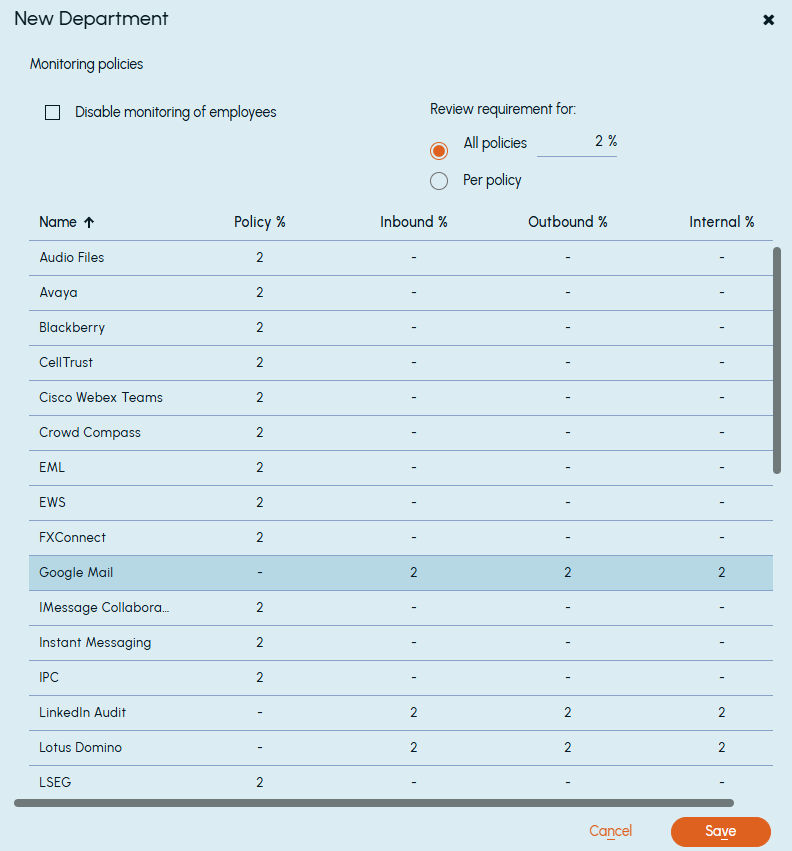Select the LinkedIn Audit row
The height and width of the screenshot is (851, 792).
[401, 713]
